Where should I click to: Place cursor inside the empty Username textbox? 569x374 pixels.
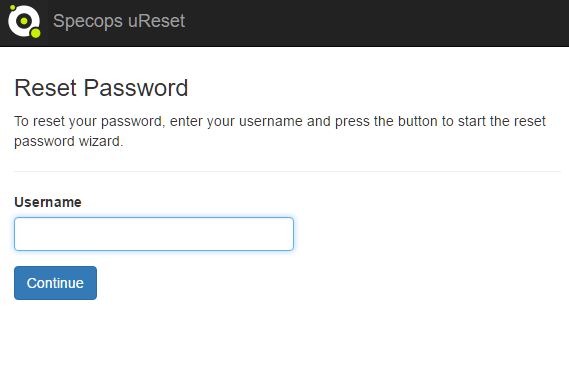(x=154, y=234)
